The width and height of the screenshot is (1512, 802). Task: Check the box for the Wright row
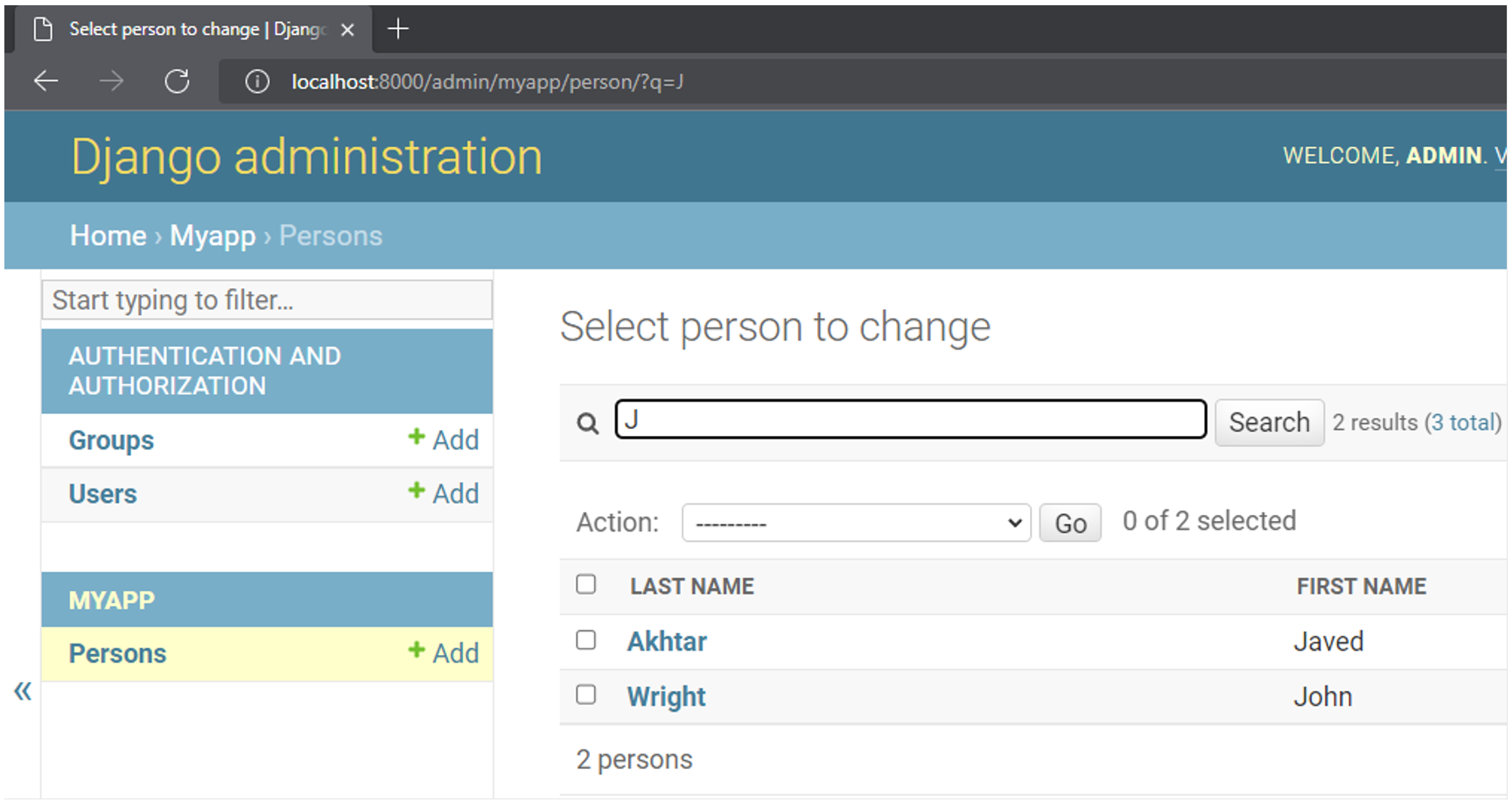click(x=586, y=695)
